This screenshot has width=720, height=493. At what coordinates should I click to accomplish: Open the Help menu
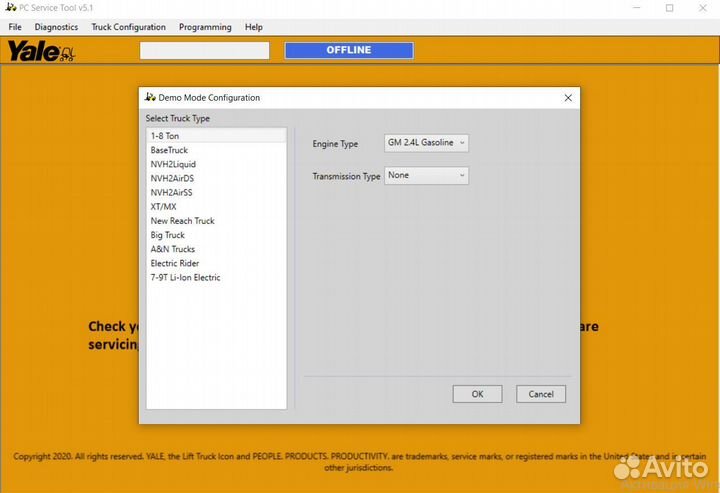pos(253,27)
